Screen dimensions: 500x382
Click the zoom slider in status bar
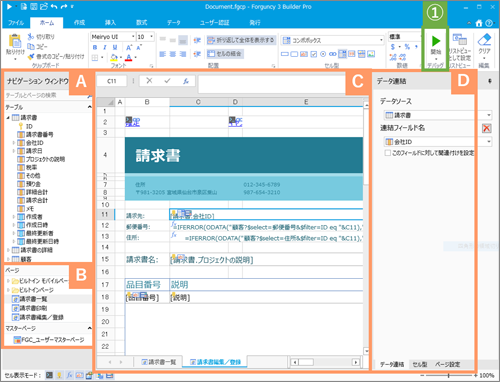(x=449, y=376)
